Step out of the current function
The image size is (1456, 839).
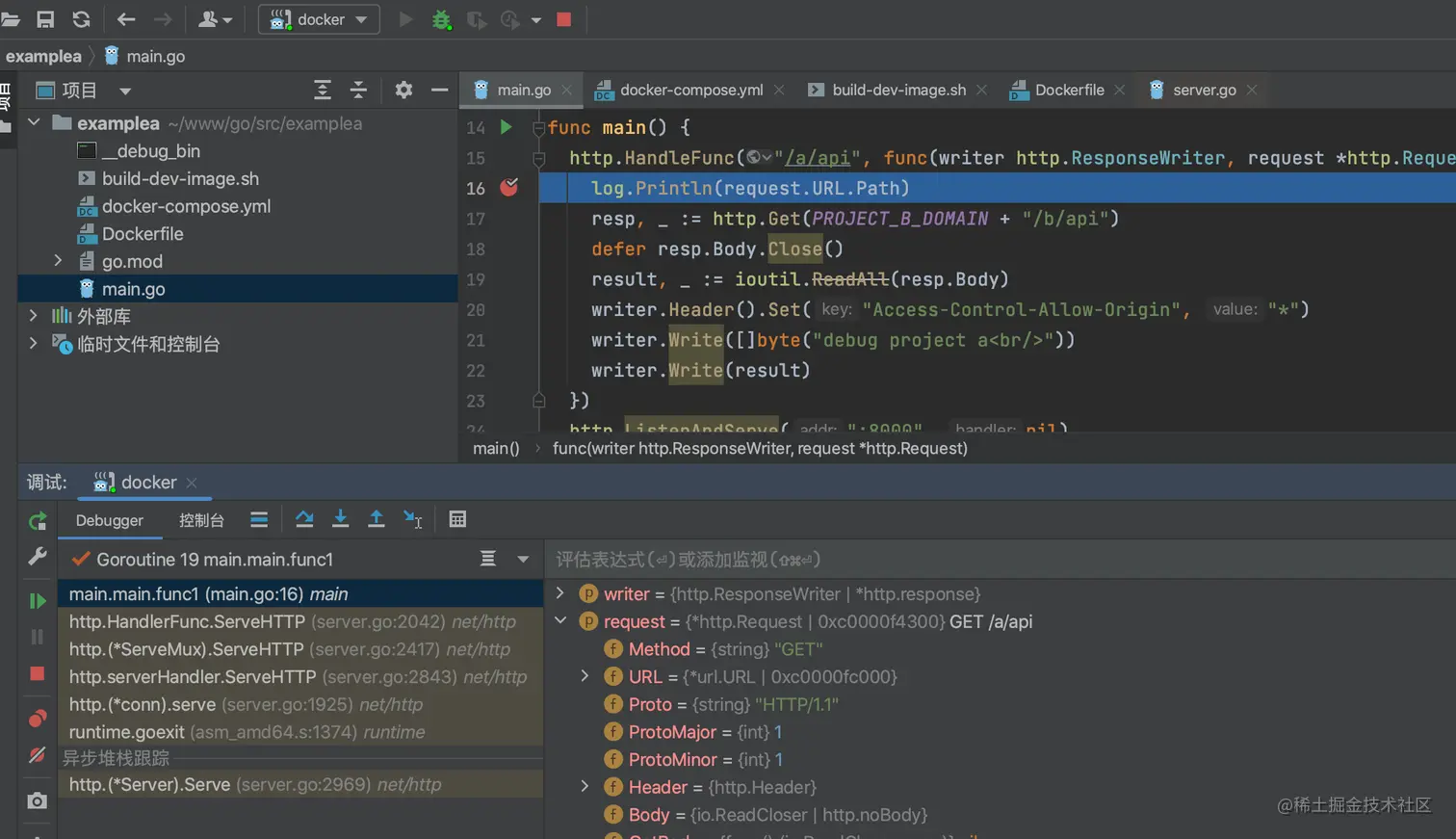[377, 520]
